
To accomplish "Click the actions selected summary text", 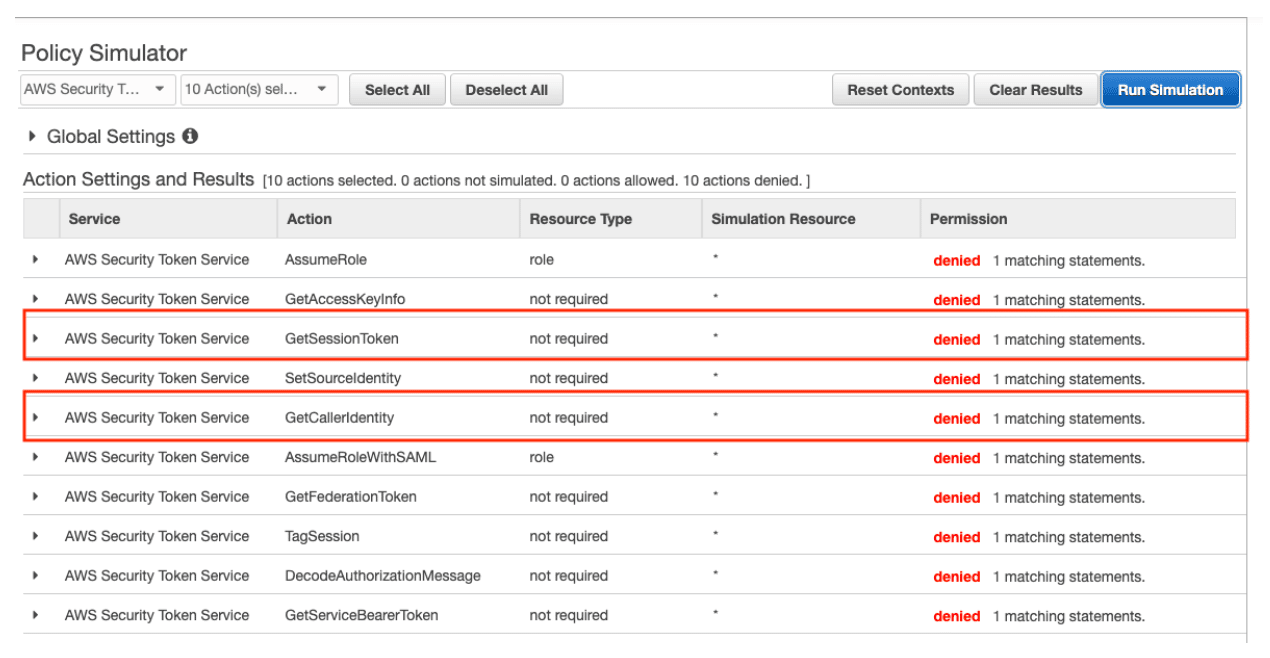I will click(x=536, y=181).
